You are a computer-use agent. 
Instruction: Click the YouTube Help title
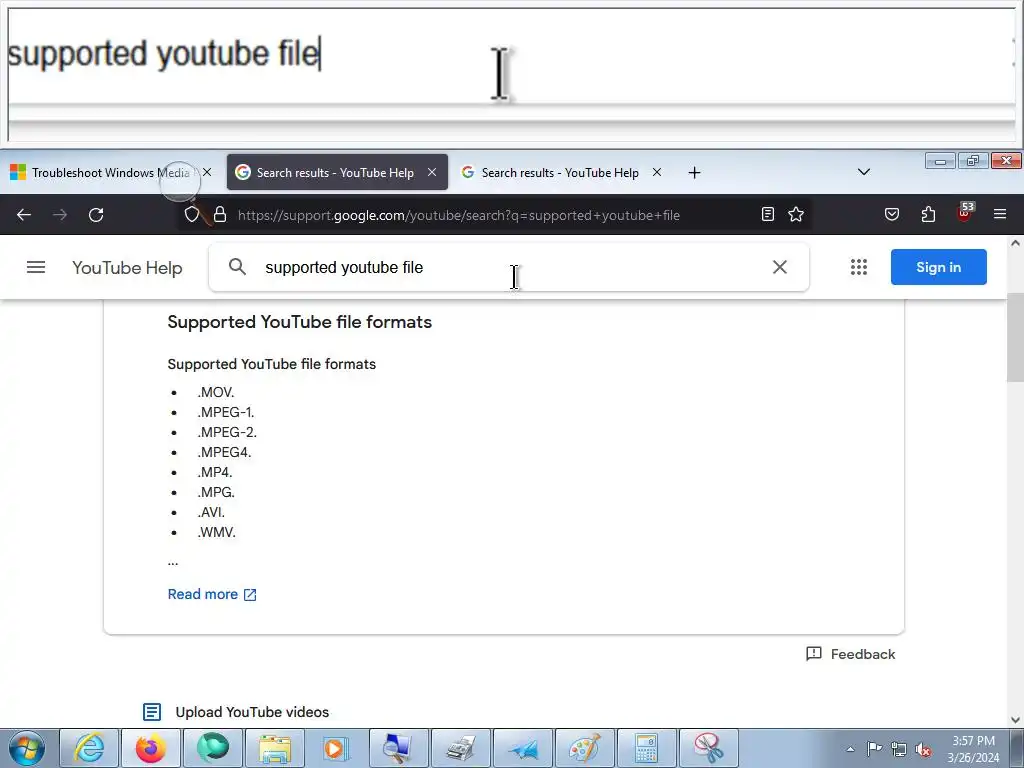[x=127, y=268]
